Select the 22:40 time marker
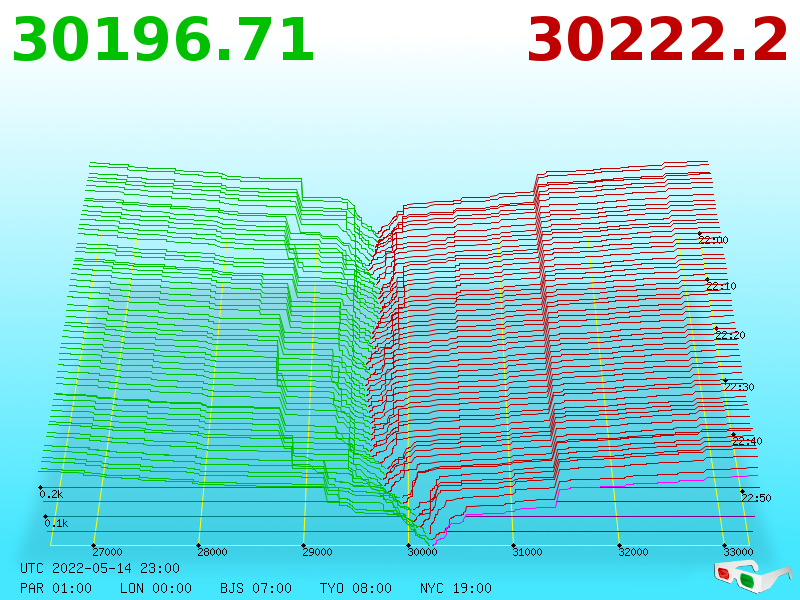This screenshot has width=800, height=600. (747, 441)
